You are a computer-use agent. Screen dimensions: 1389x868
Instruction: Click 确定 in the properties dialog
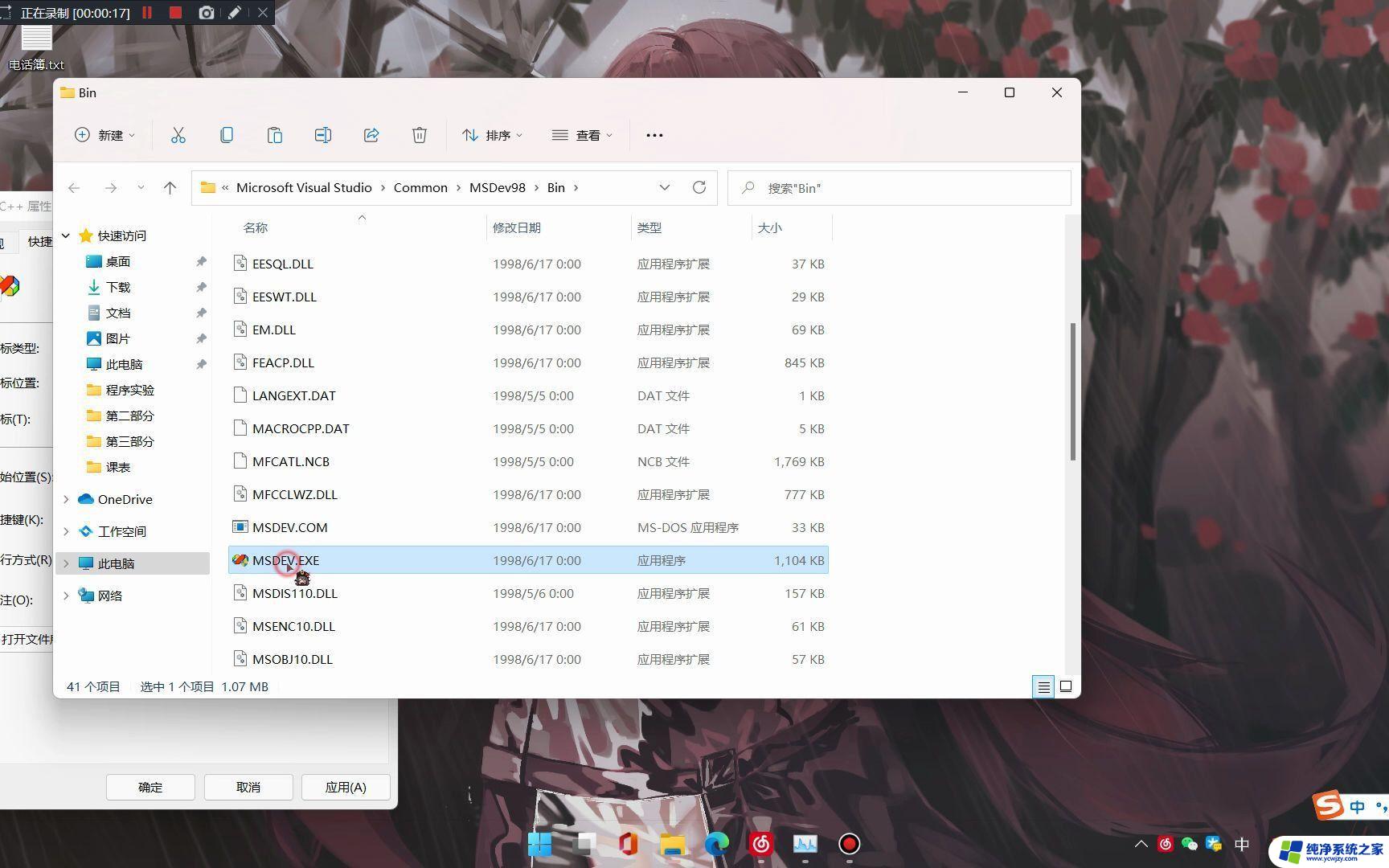click(150, 787)
